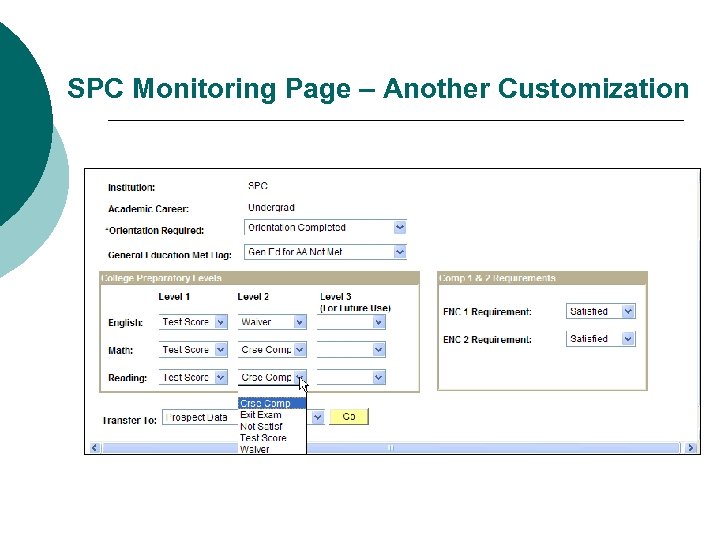Click the General Education Met Flag label
The height and width of the screenshot is (540, 720).
169,255
